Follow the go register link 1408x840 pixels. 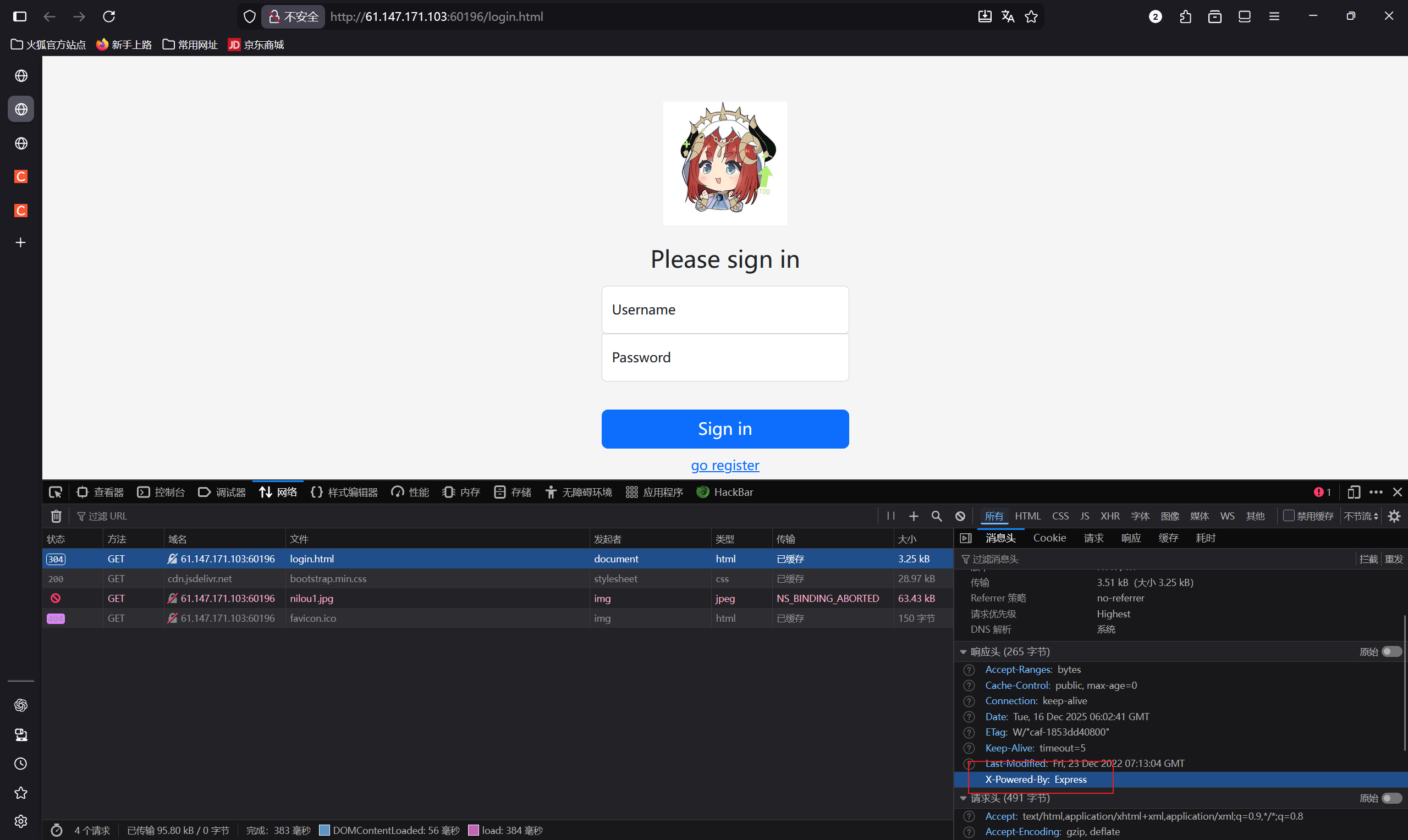[725, 465]
